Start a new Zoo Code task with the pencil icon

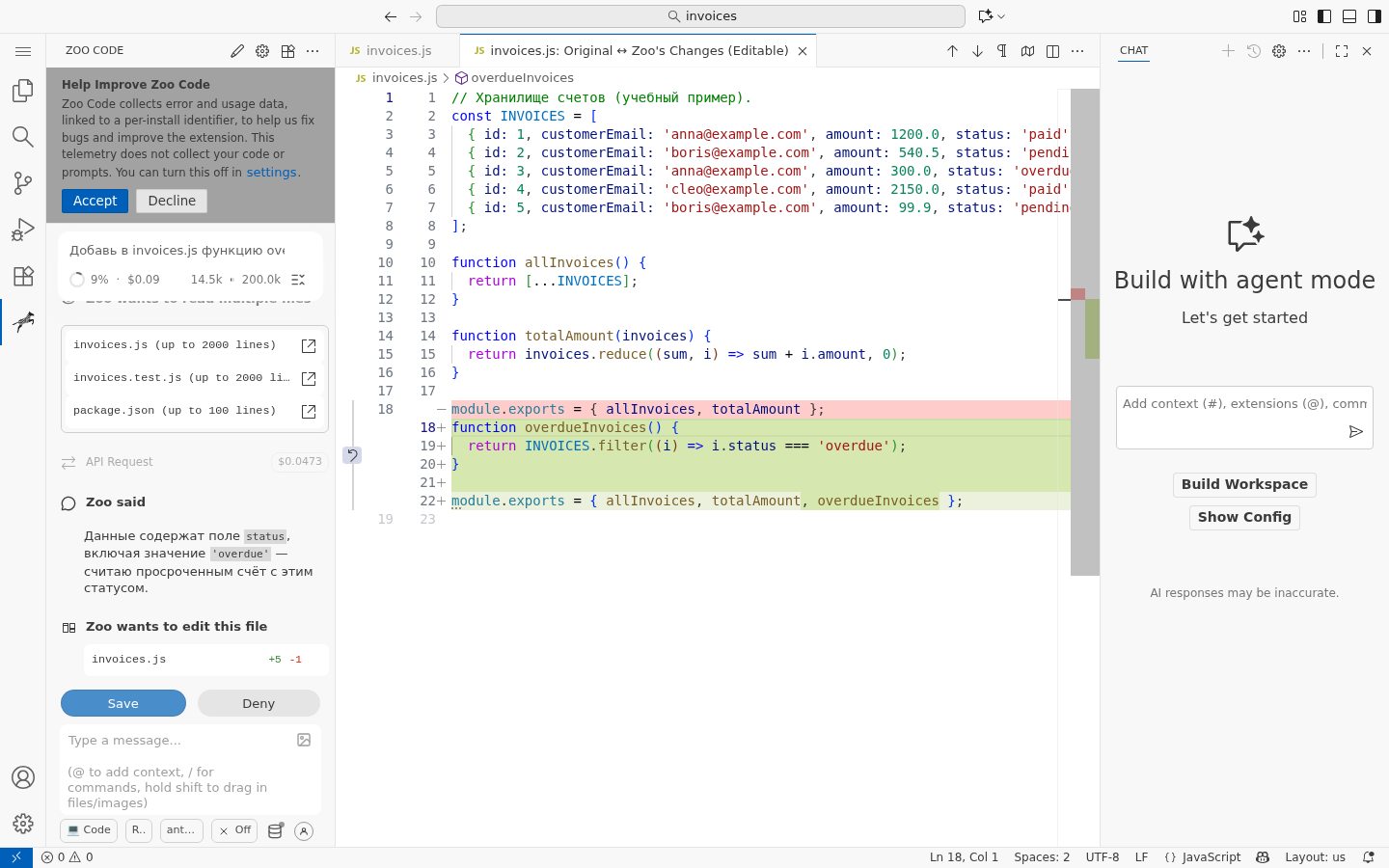coord(237,51)
